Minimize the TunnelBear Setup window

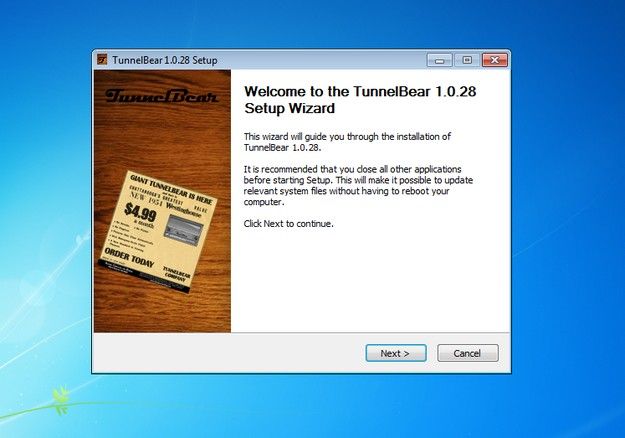pos(440,60)
